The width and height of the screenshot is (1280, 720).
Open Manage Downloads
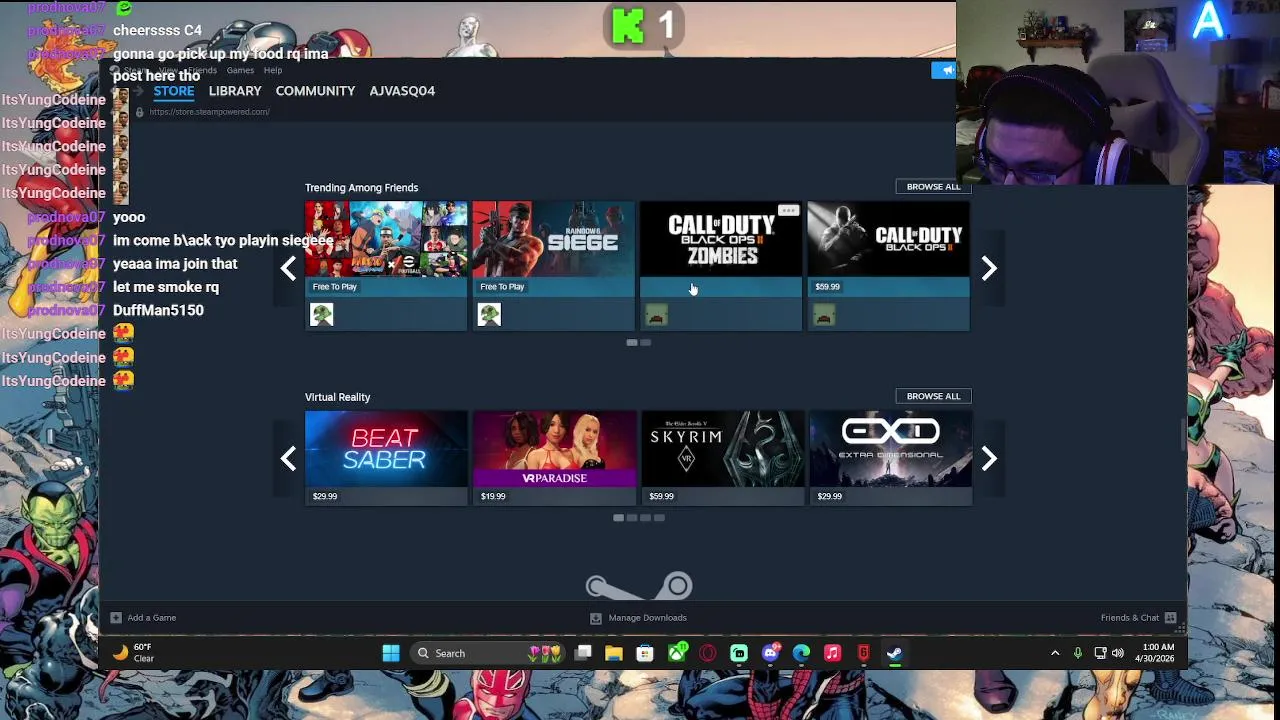tap(648, 618)
